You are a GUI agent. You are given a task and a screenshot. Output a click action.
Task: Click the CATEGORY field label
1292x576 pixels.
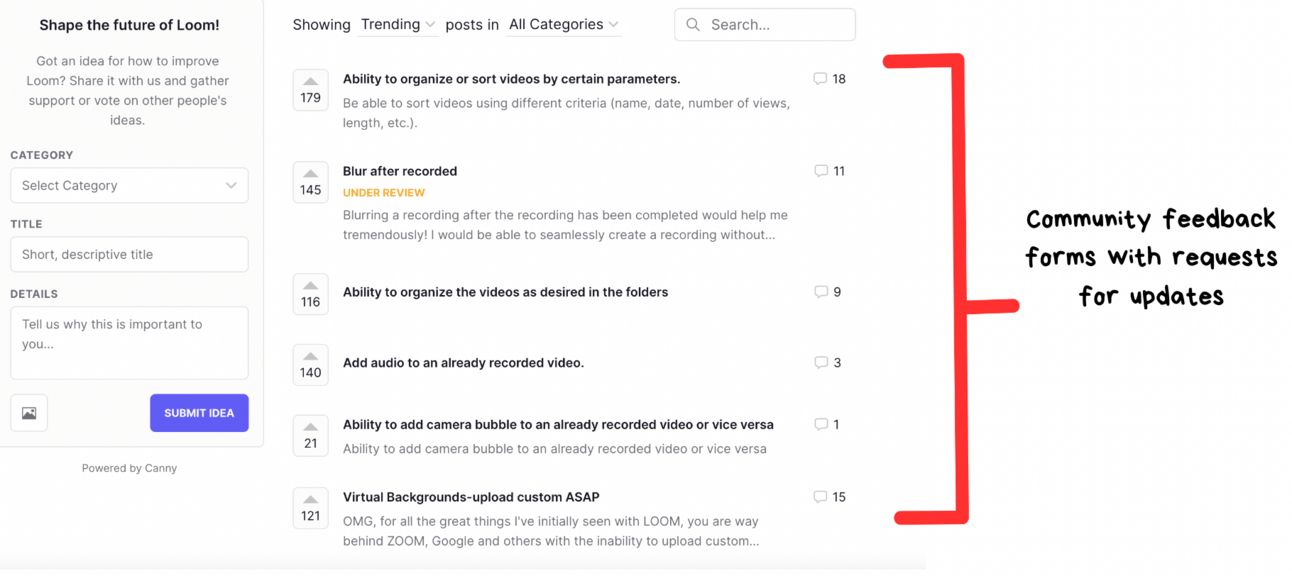point(42,155)
